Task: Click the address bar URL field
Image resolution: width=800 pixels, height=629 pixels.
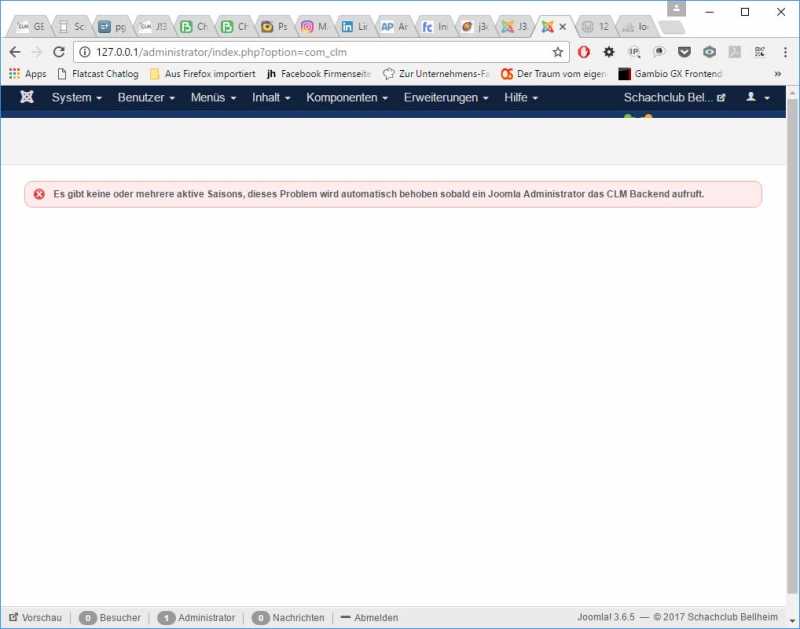Action: (x=310, y=52)
